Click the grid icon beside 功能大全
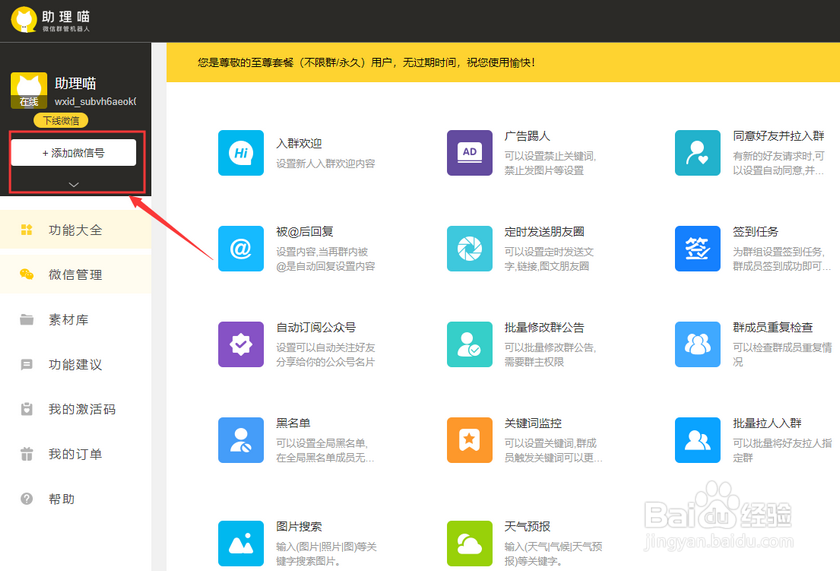 point(26,230)
